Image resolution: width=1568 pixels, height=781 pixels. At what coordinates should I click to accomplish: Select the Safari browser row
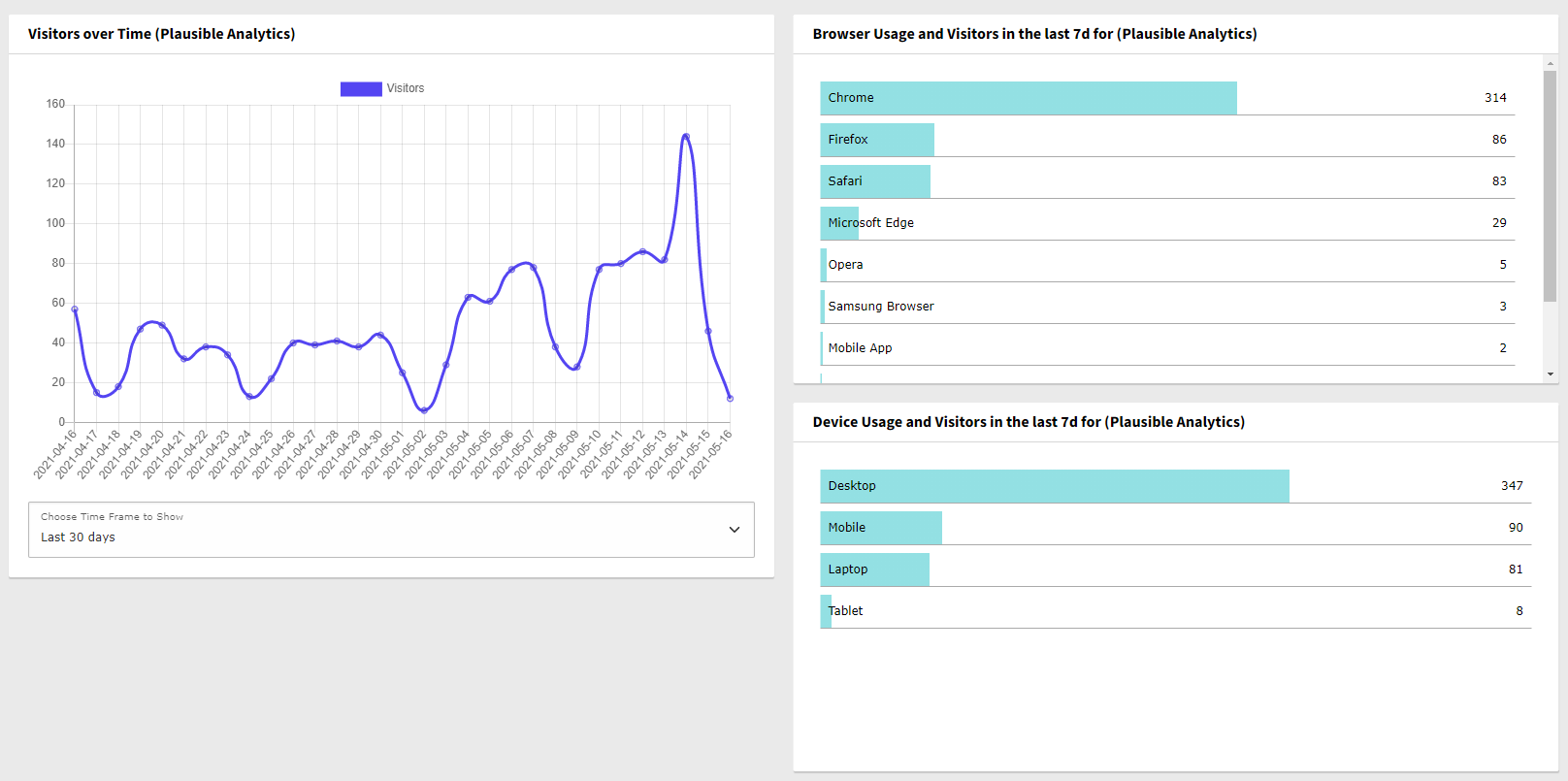click(1167, 181)
